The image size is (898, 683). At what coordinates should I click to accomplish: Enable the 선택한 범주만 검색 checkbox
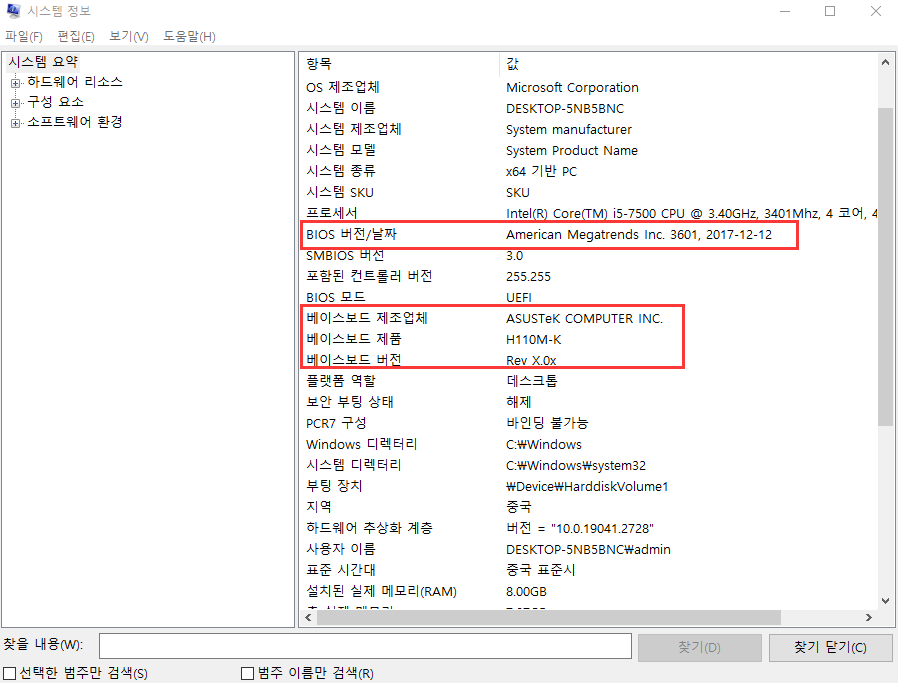[7, 674]
